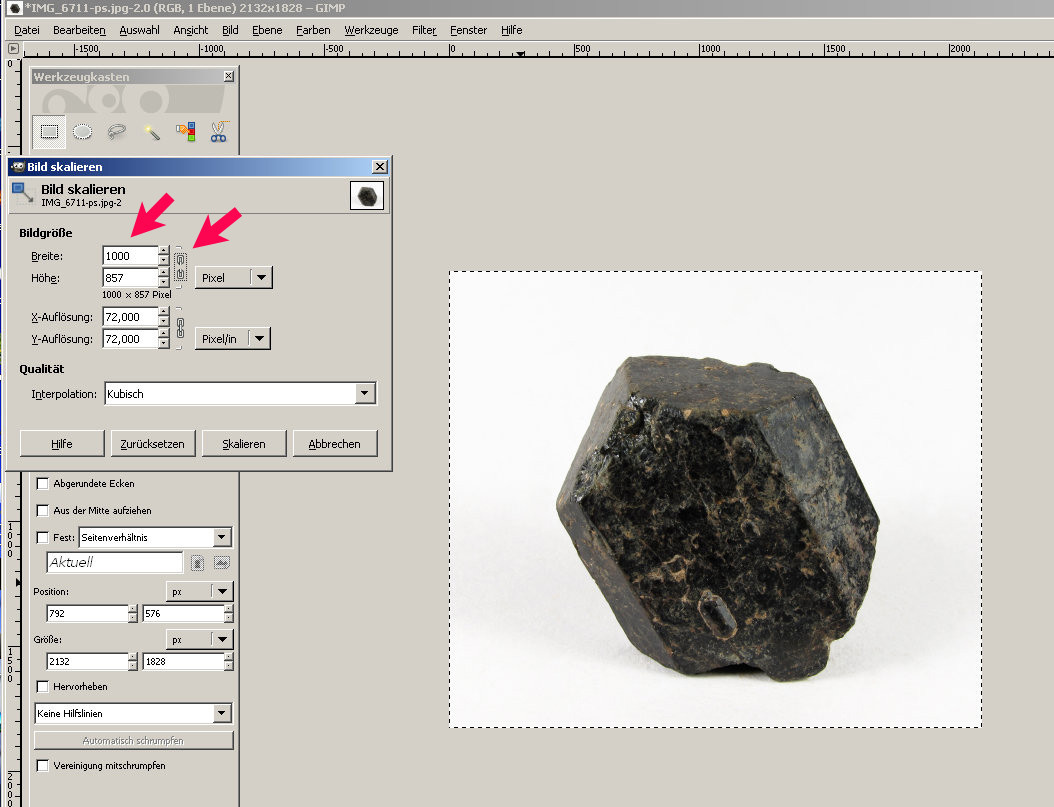This screenshot has width=1054, height=807.
Task: Choose the Free Select lasso tool
Action: tap(117, 131)
